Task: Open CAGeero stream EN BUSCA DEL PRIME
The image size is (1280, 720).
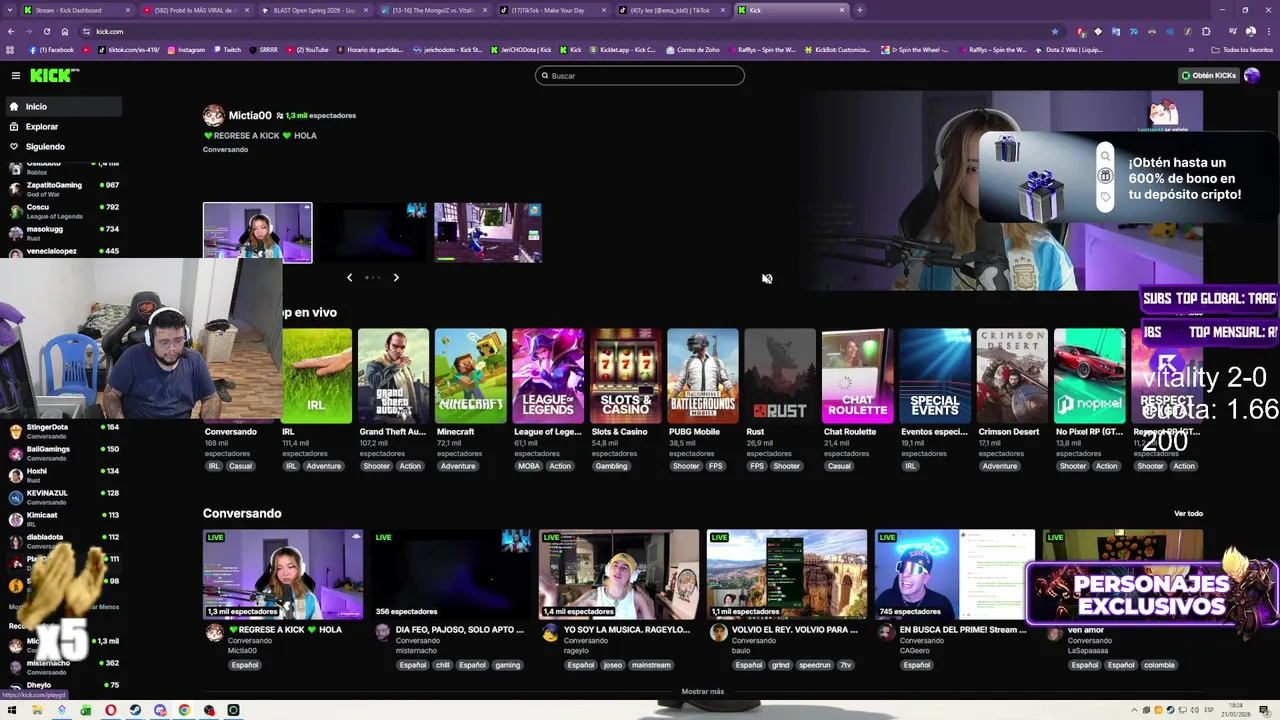Action: tap(955, 575)
